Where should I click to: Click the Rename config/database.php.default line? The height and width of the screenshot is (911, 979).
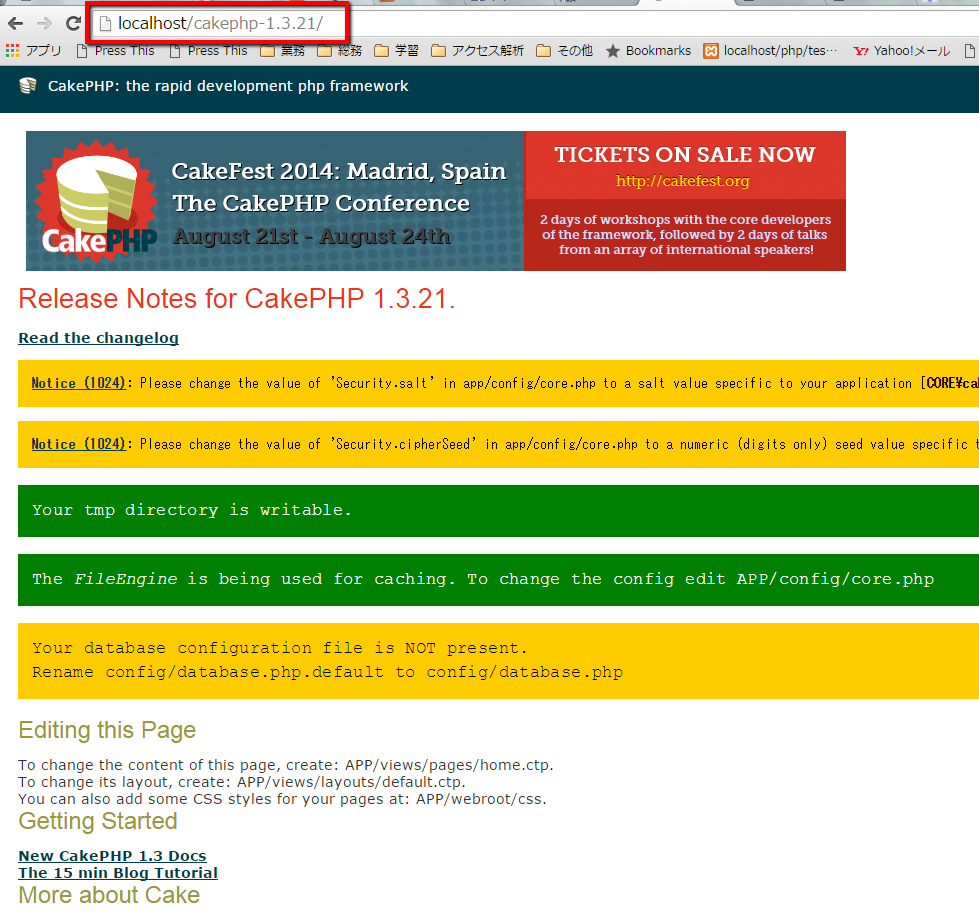327,672
